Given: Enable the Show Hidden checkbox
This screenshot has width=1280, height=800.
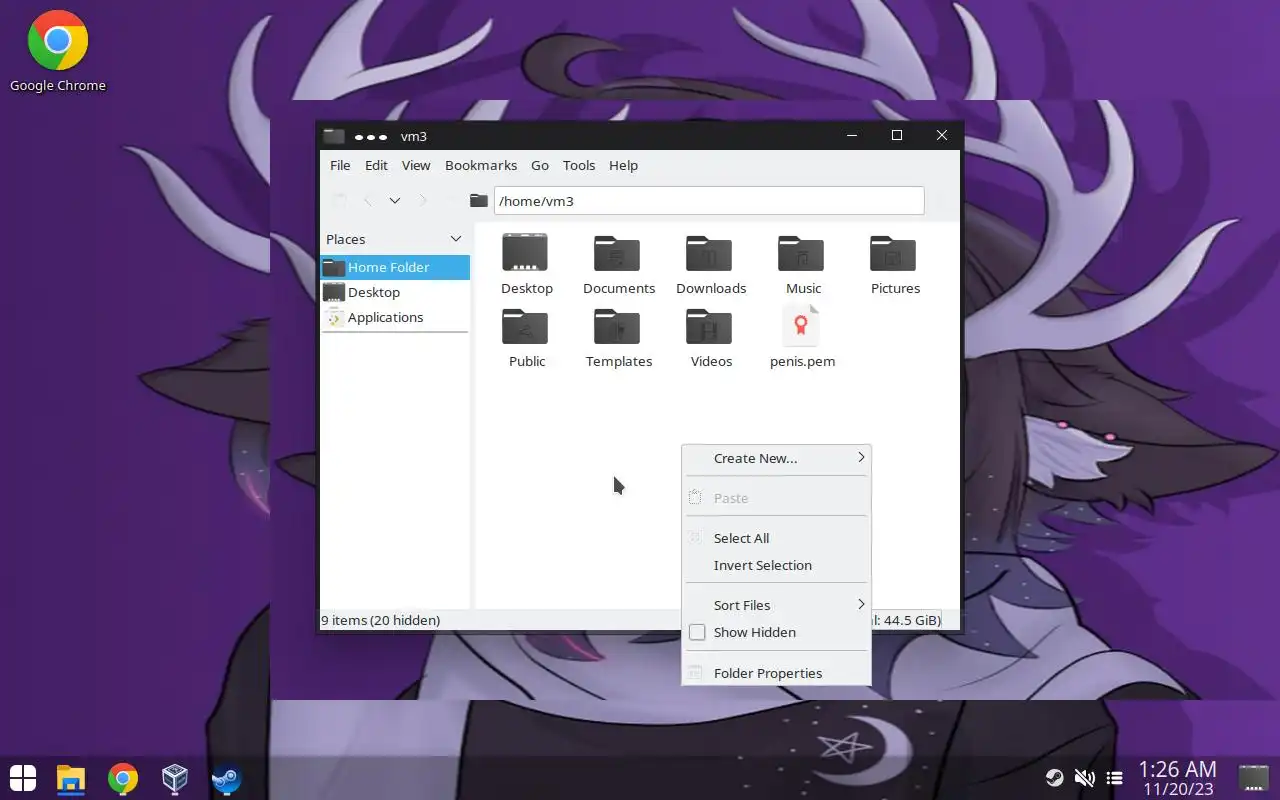Looking at the screenshot, I should pyautogui.click(x=697, y=632).
